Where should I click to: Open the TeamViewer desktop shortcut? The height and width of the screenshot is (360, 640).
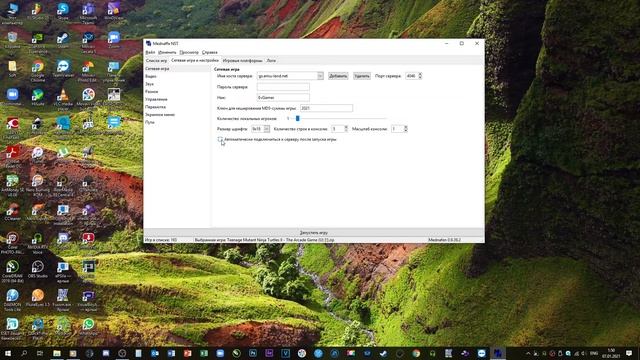63,69
